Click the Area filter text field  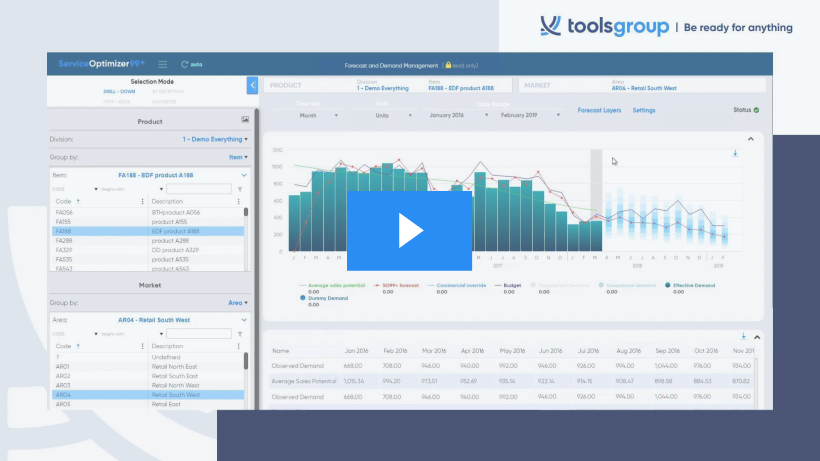(x=199, y=333)
